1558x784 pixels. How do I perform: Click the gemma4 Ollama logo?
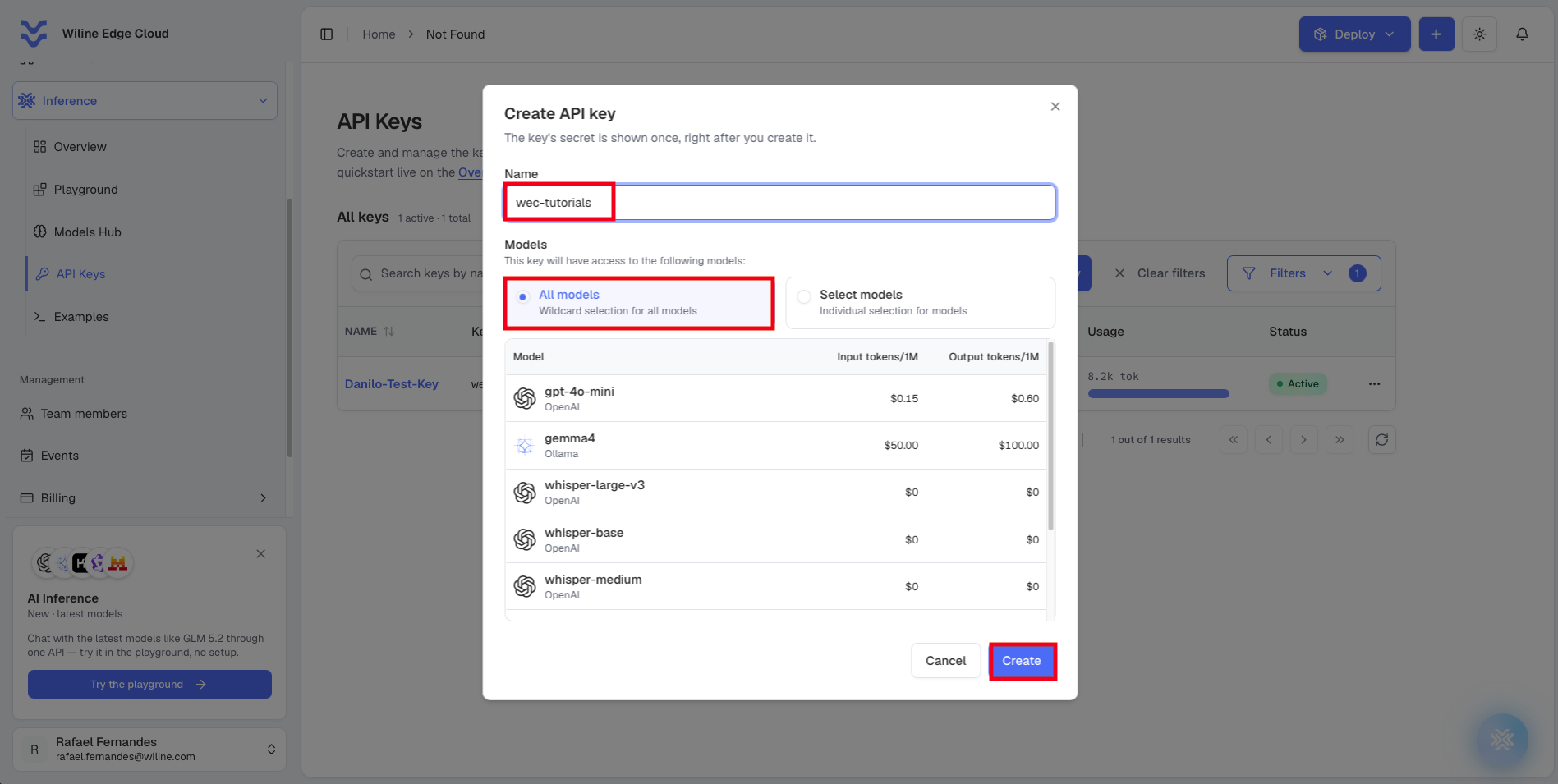(525, 446)
